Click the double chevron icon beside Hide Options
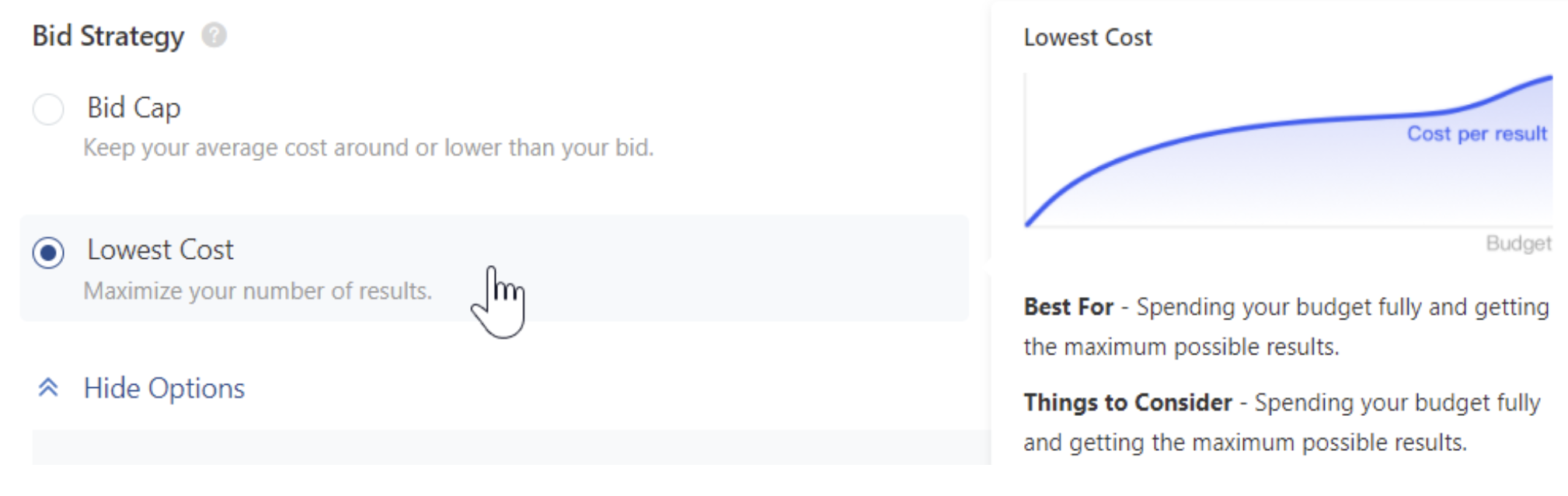 pos(48,387)
